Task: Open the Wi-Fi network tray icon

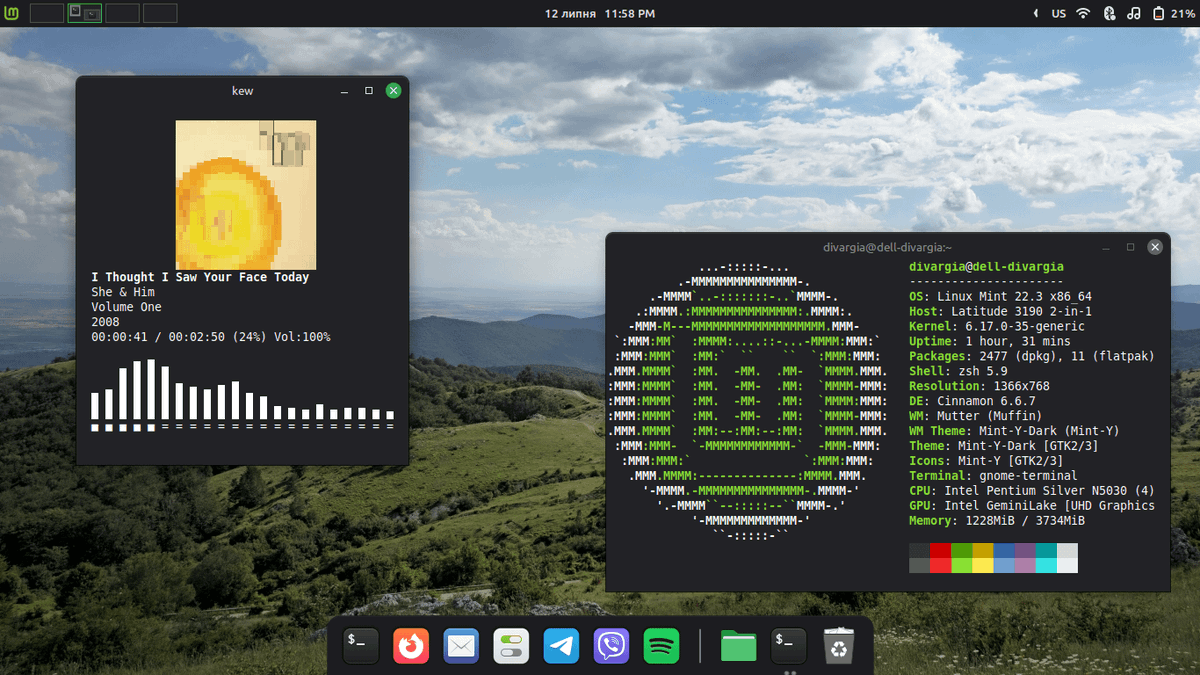Action: pos(1083,13)
